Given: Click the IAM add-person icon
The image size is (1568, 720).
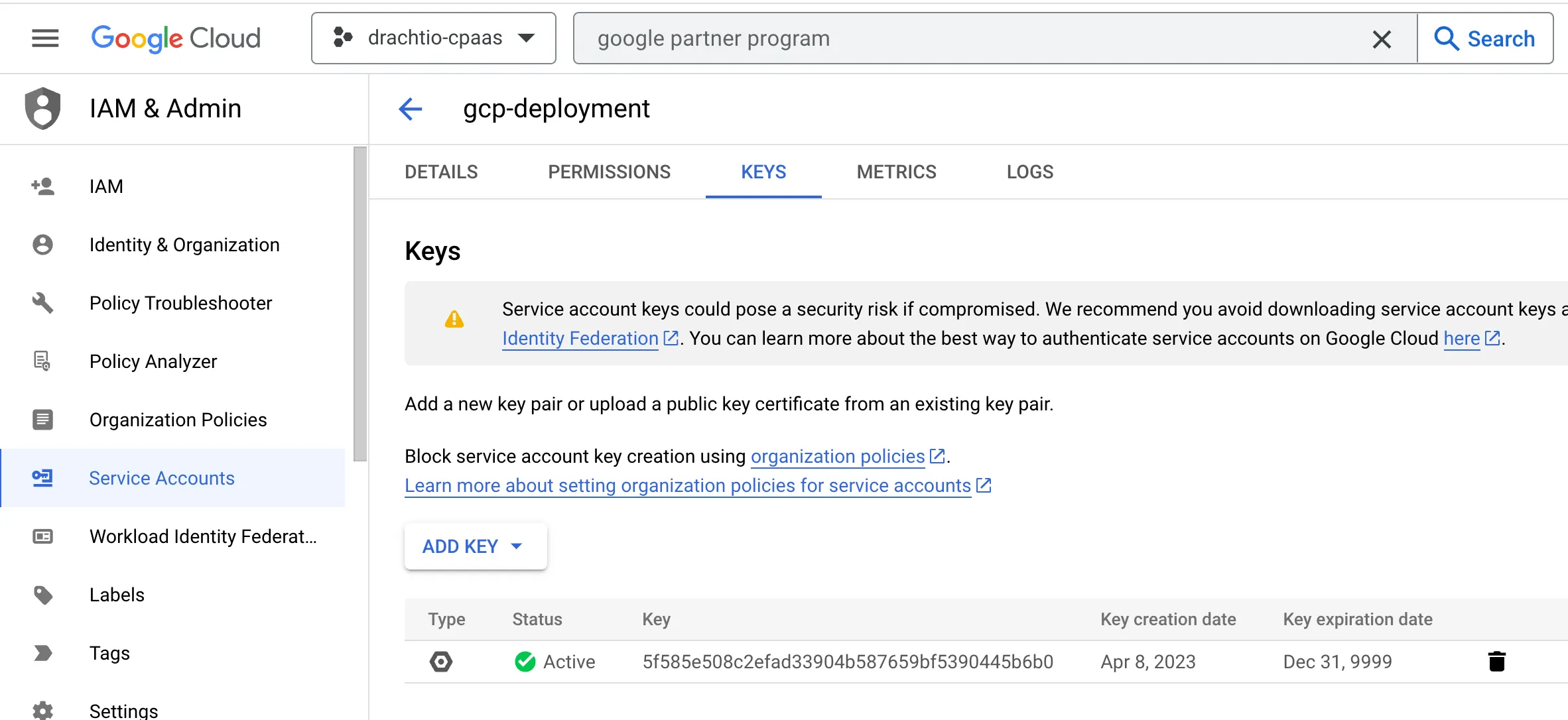Looking at the screenshot, I should 43,186.
